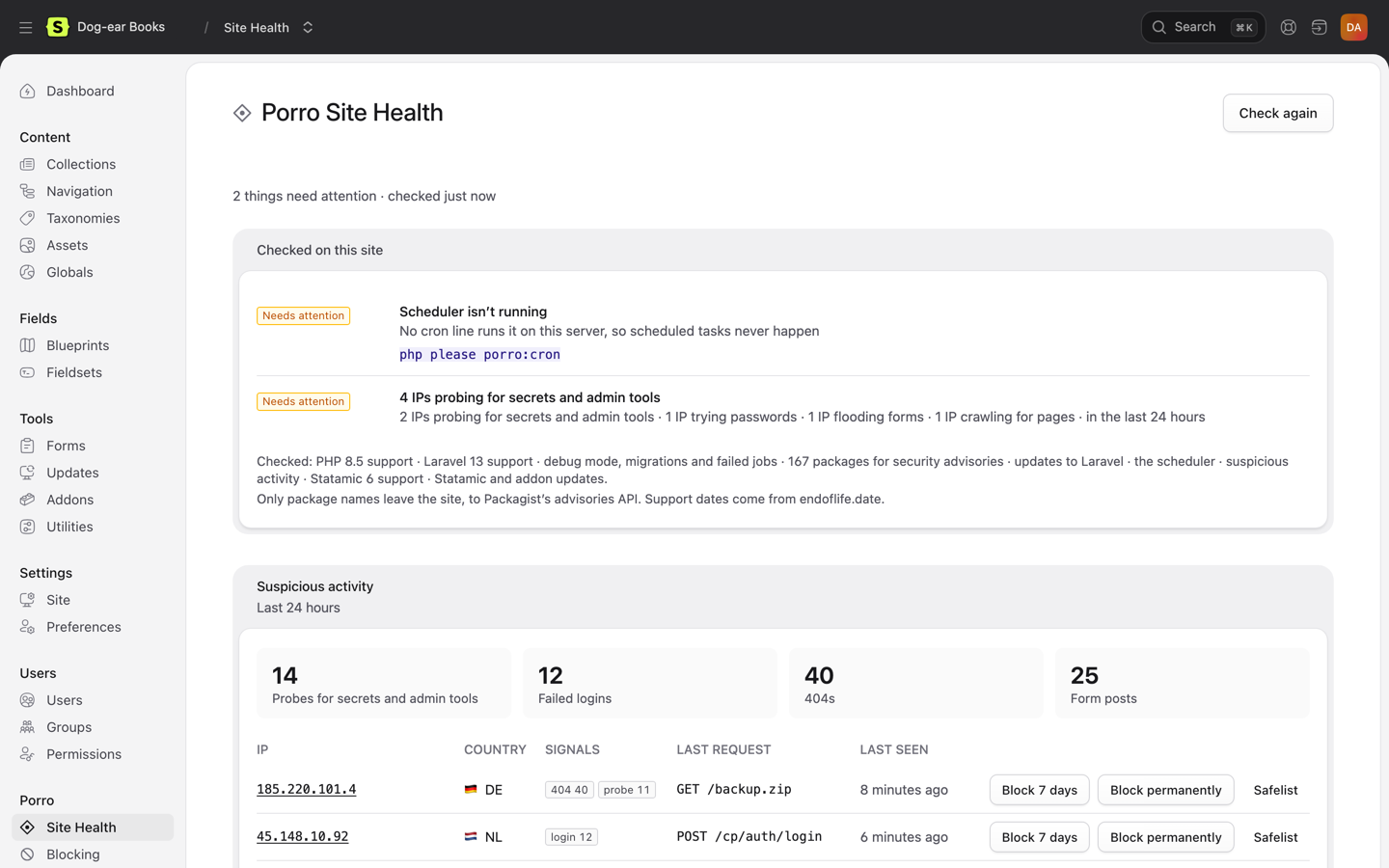Open the Dashboard icon in sidebar
Image resolution: width=1389 pixels, height=868 pixels.
[27, 92]
